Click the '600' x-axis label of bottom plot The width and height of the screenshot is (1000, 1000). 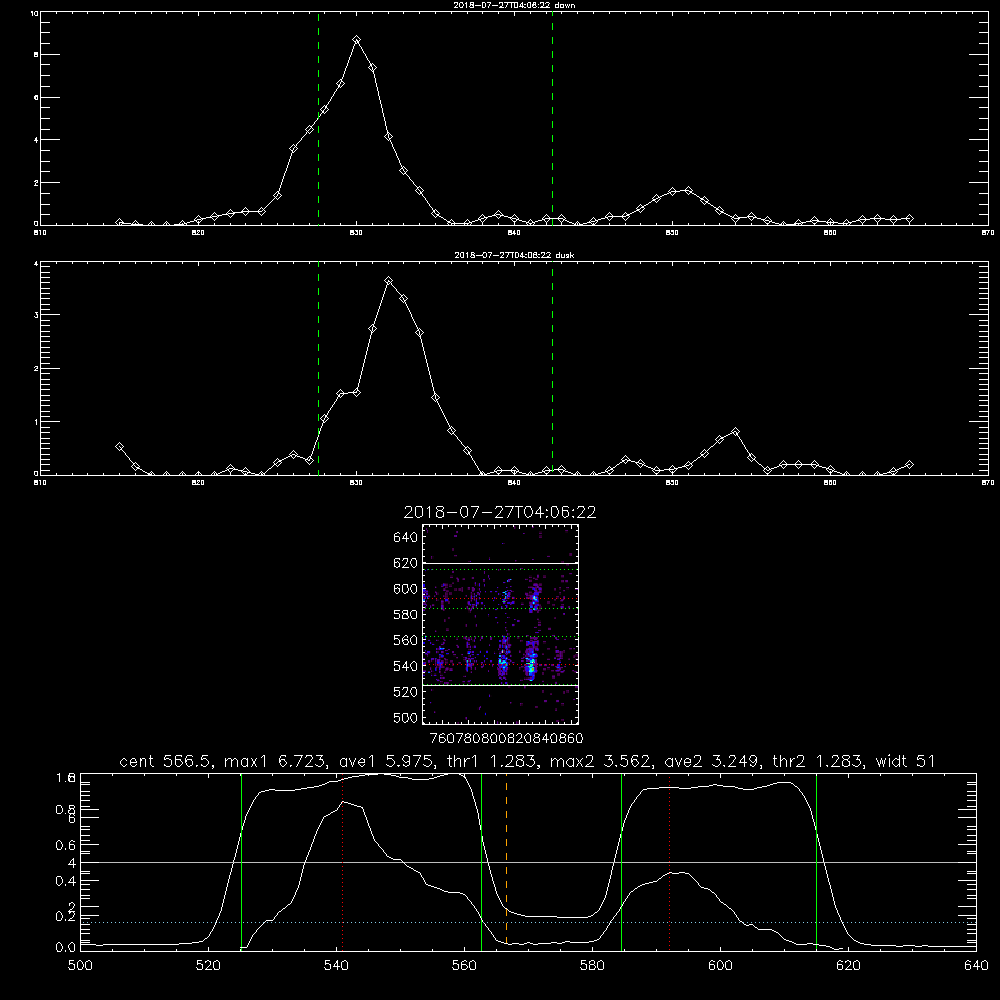(720, 966)
